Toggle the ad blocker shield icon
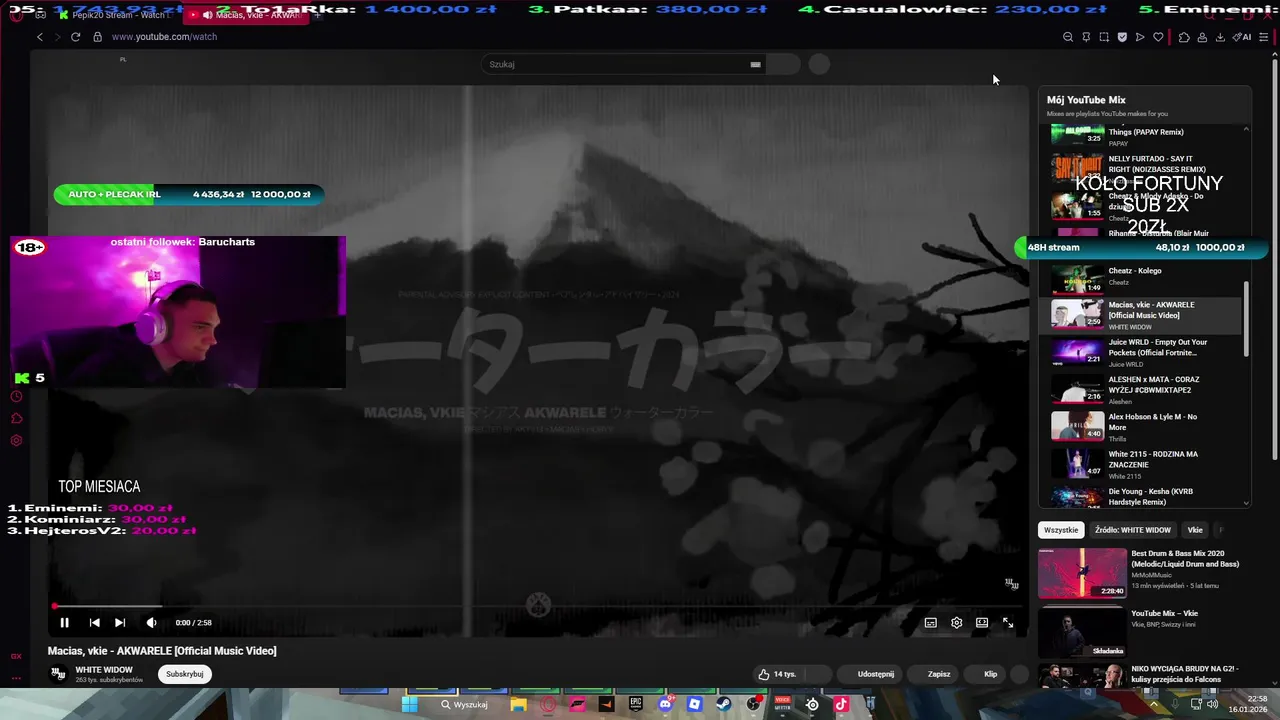The height and width of the screenshot is (720, 1280). [1122, 37]
